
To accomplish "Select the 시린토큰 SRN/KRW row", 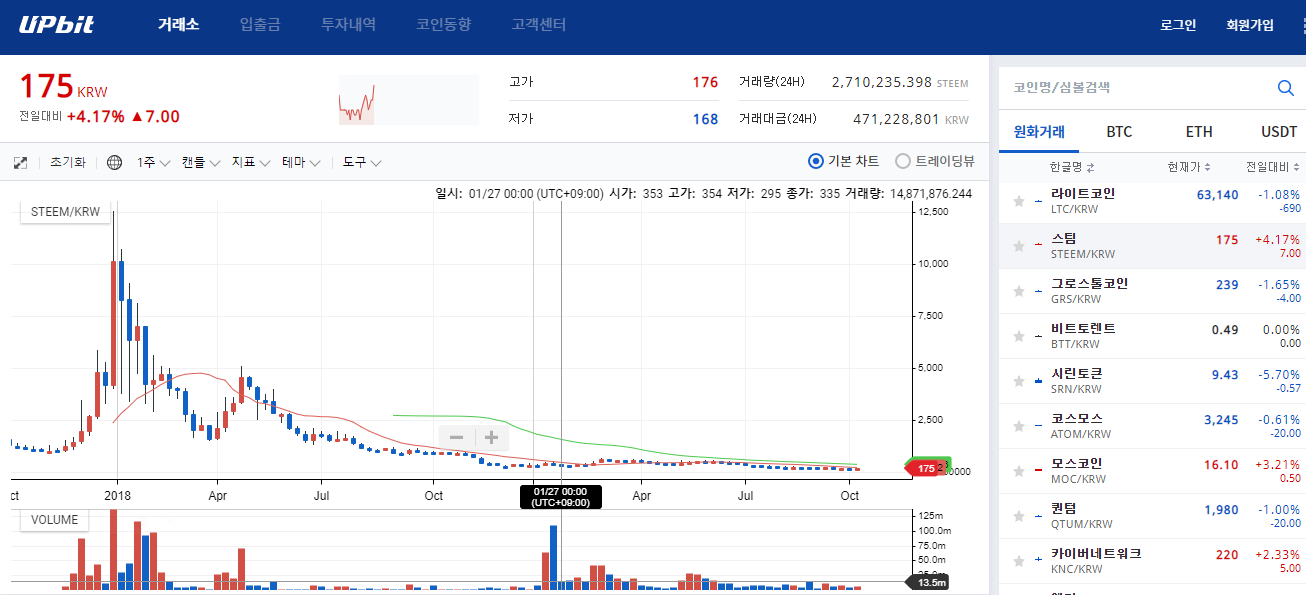I will click(x=1152, y=381).
